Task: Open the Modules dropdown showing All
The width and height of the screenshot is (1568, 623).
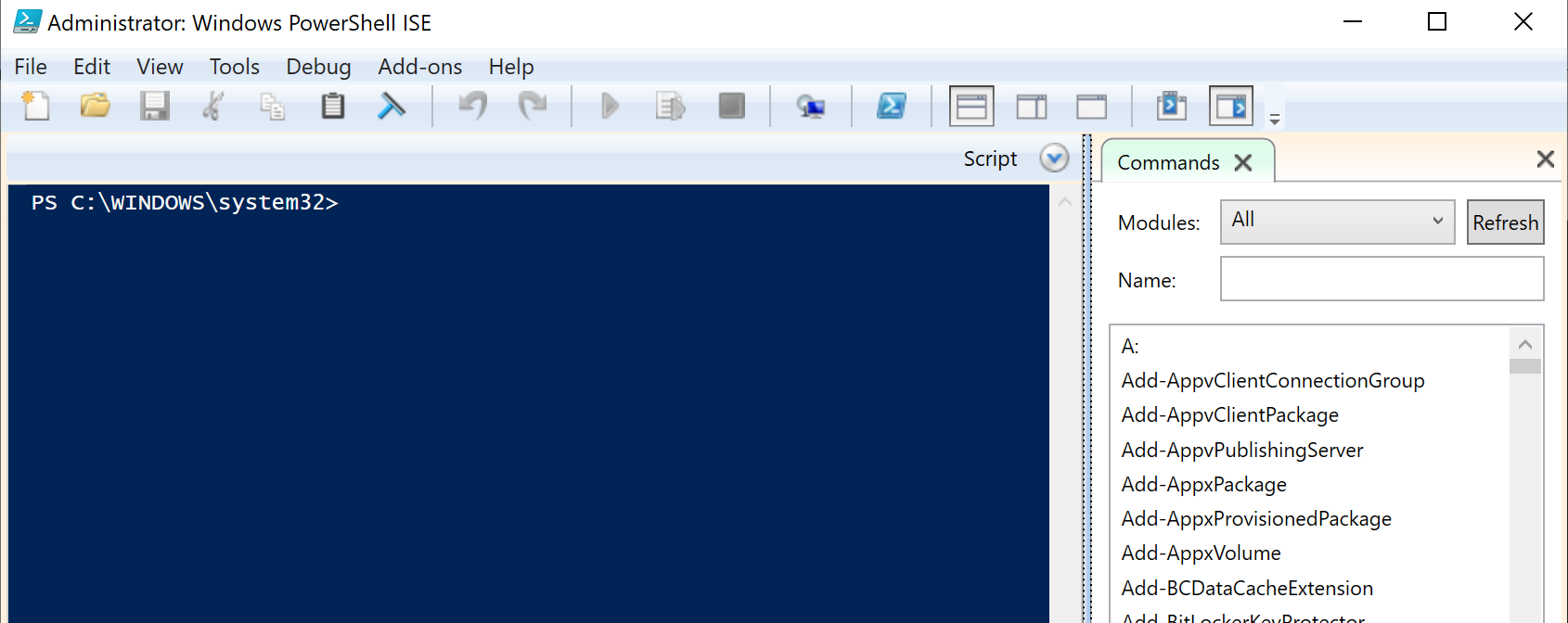Action: click(1337, 222)
